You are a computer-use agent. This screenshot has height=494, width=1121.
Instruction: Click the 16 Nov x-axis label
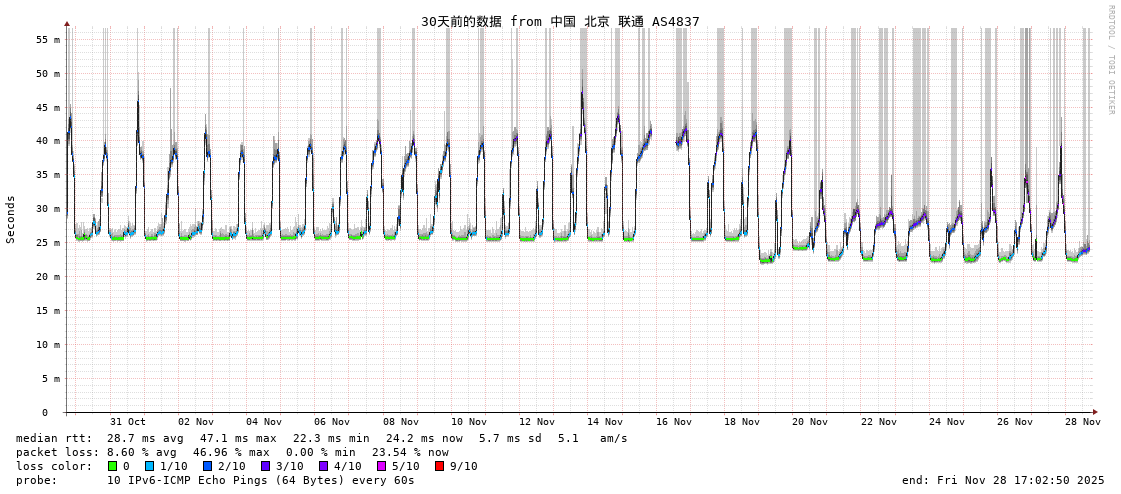pos(673,422)
